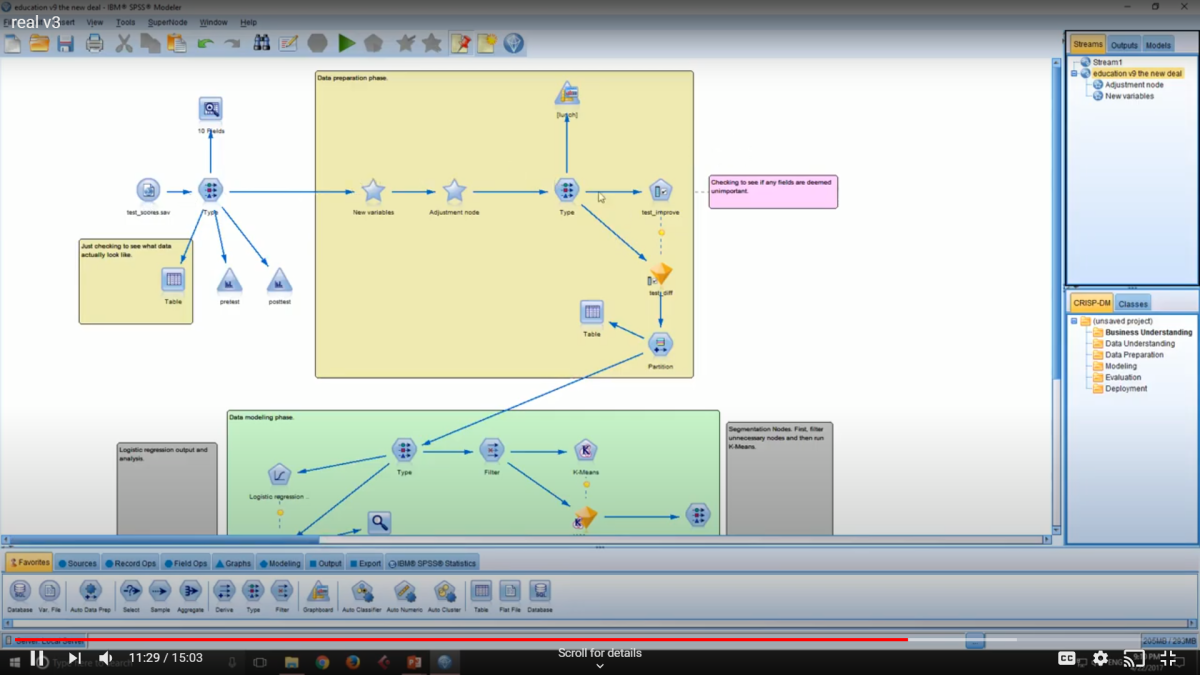The image size is (1200, 675).
Task: Select the pretest graph node
Action: (x=229, y=280)
